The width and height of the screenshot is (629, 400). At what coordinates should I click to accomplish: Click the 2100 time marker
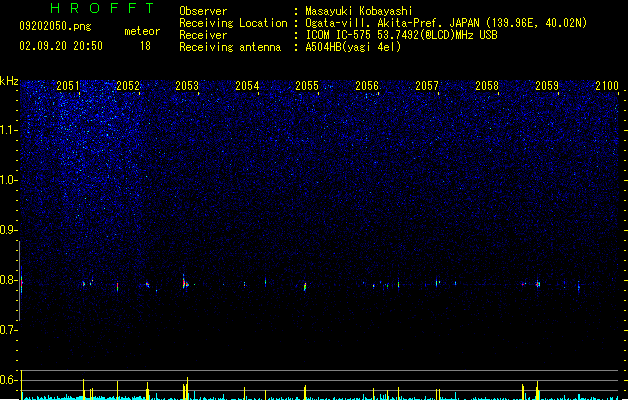[x=607, y=86]
